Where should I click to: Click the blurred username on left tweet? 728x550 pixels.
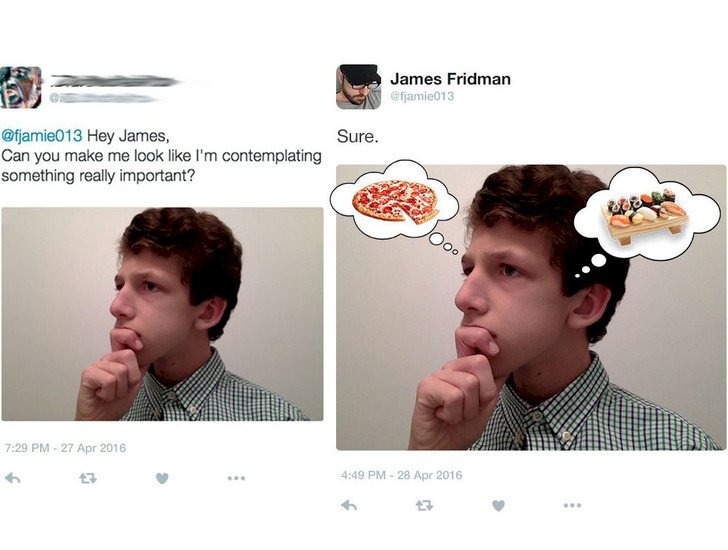coord(115,80)
